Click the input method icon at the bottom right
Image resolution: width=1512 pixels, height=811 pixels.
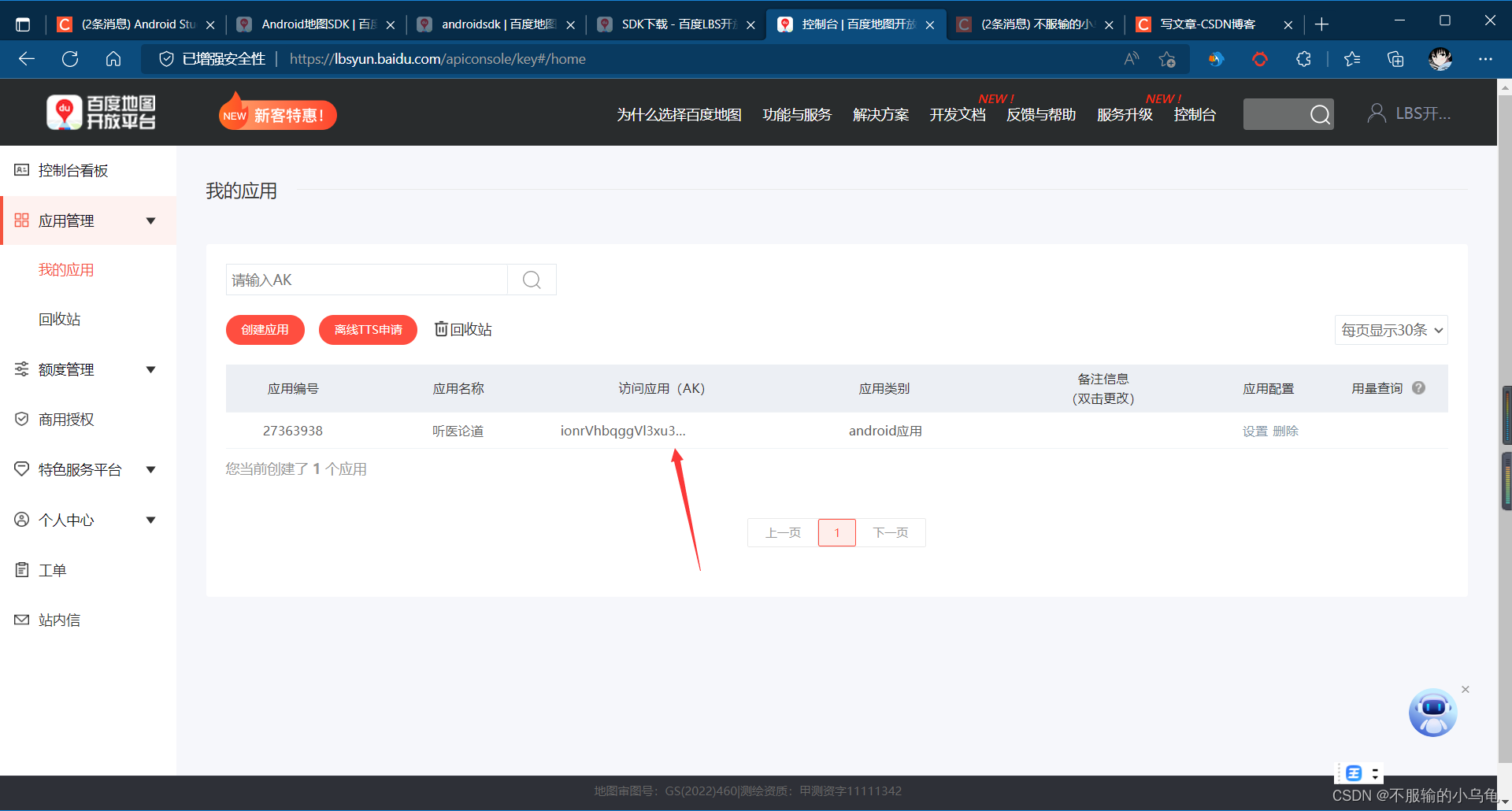[x=1353, y=773]
